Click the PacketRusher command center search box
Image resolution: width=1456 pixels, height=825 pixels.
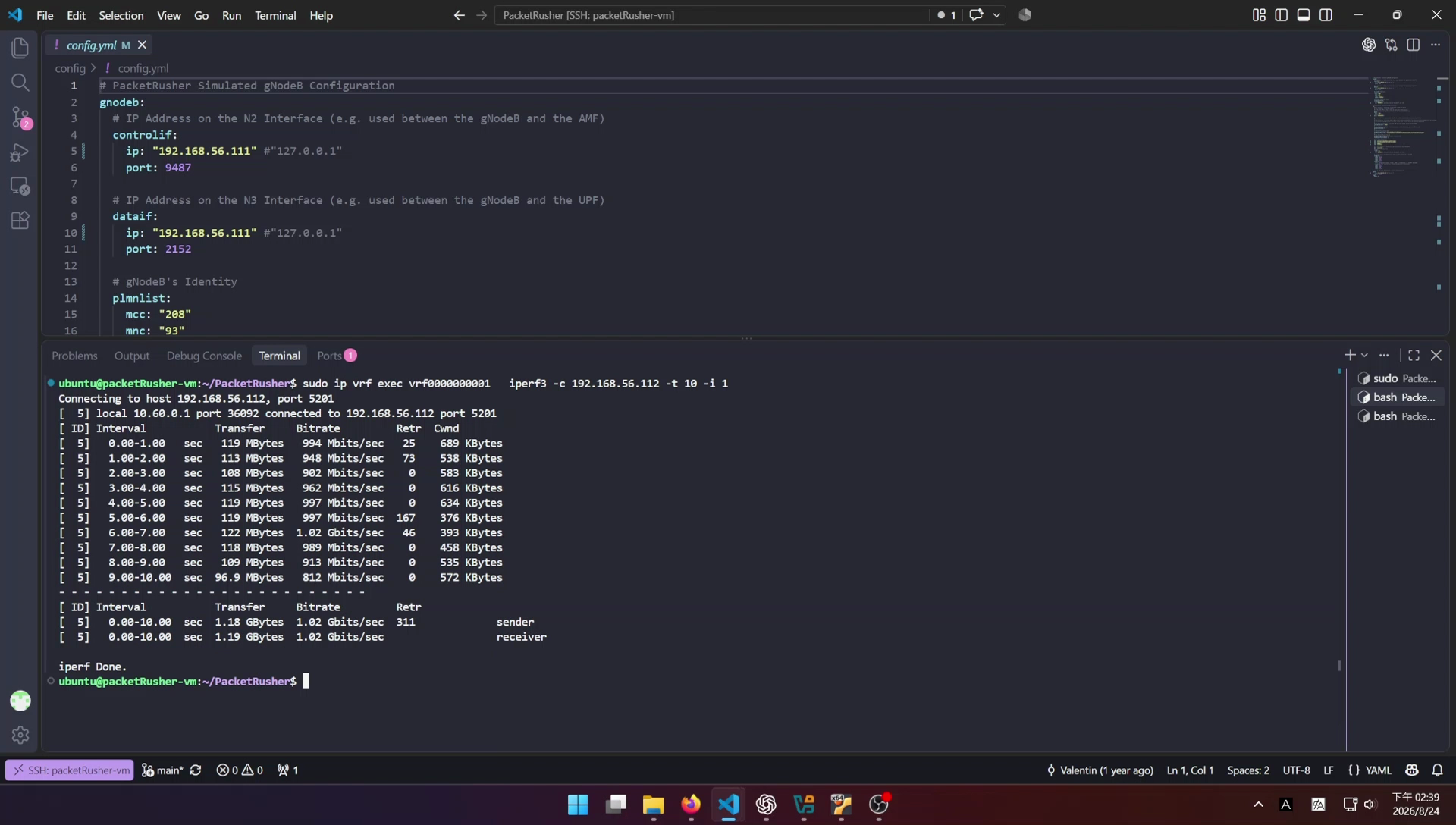711,15
